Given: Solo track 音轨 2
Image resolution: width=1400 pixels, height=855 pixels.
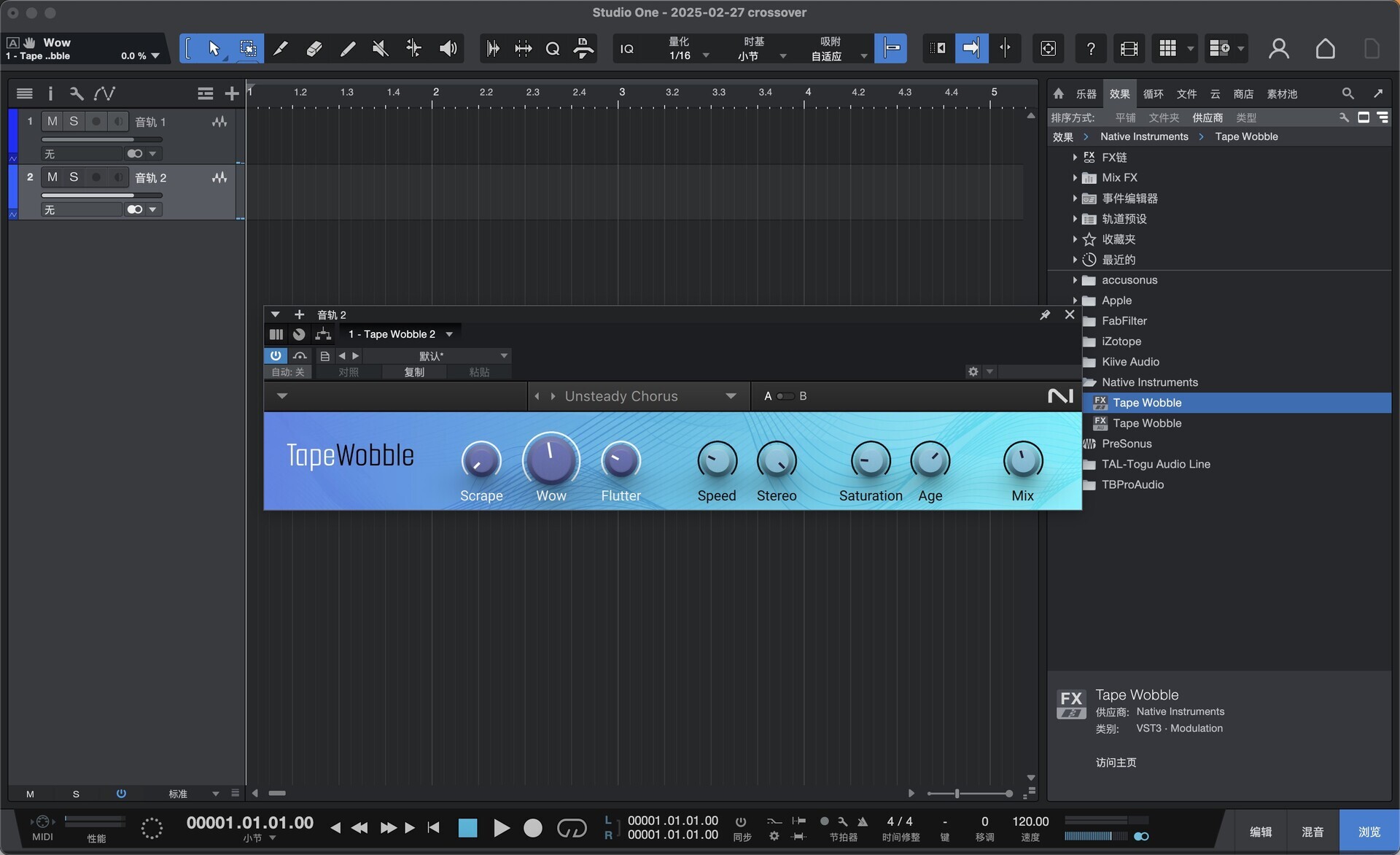Looking at the screenshot, I should [x=74, y=177].
